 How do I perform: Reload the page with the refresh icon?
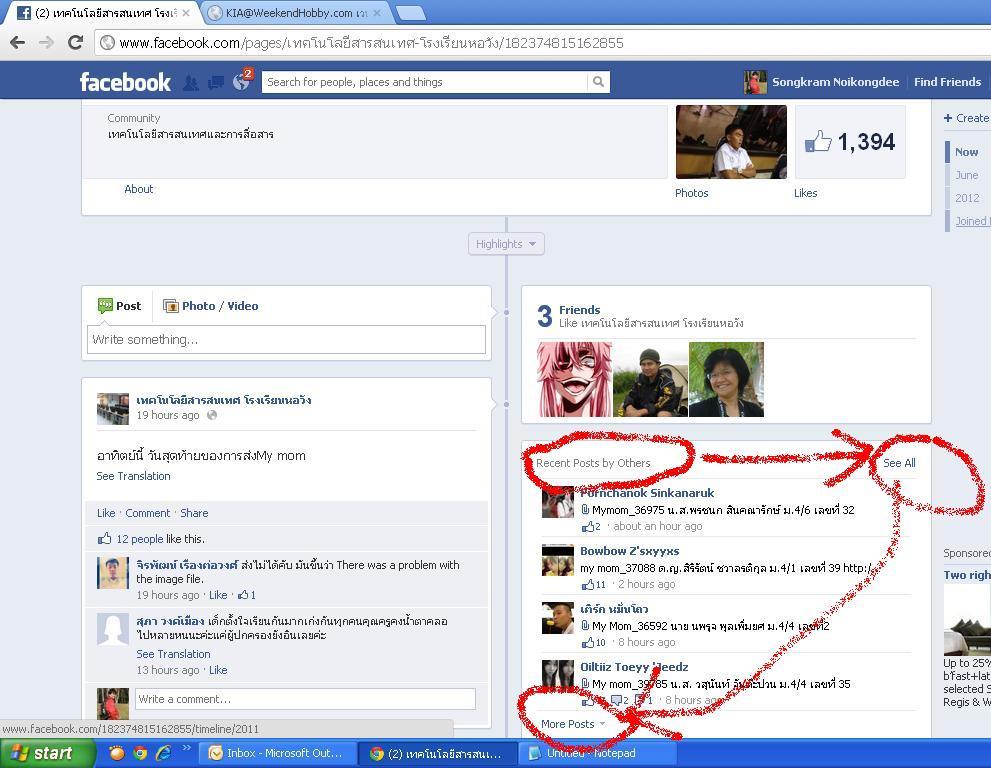[75, 42]
